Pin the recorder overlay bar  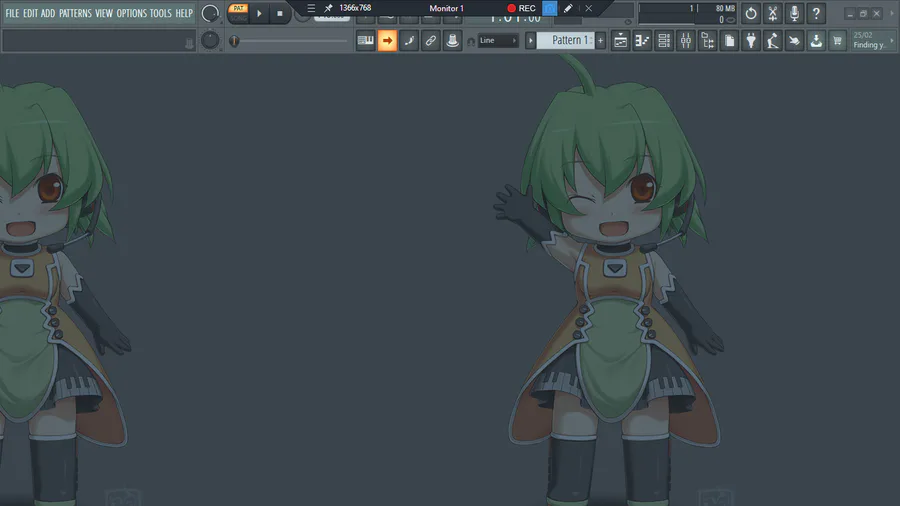click(328, 8)
